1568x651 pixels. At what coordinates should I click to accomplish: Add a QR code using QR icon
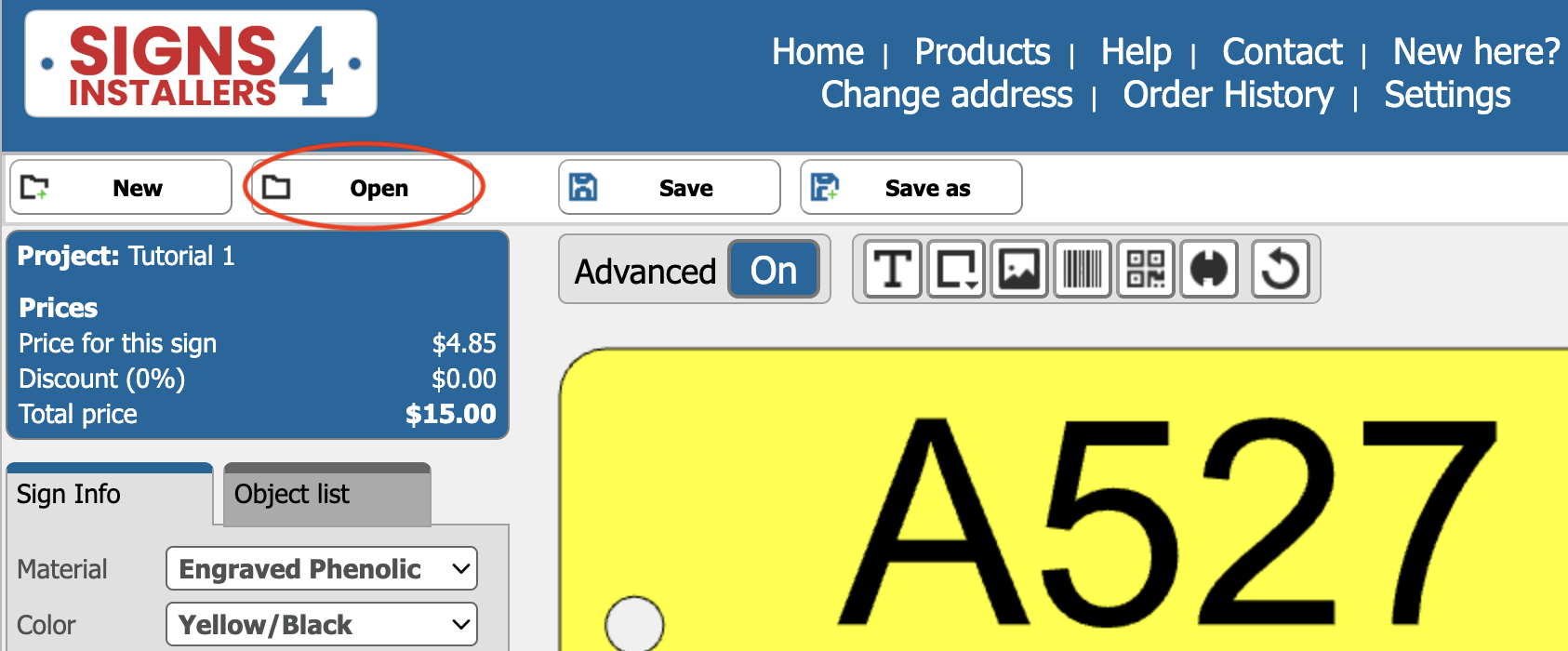[1146, 270]
